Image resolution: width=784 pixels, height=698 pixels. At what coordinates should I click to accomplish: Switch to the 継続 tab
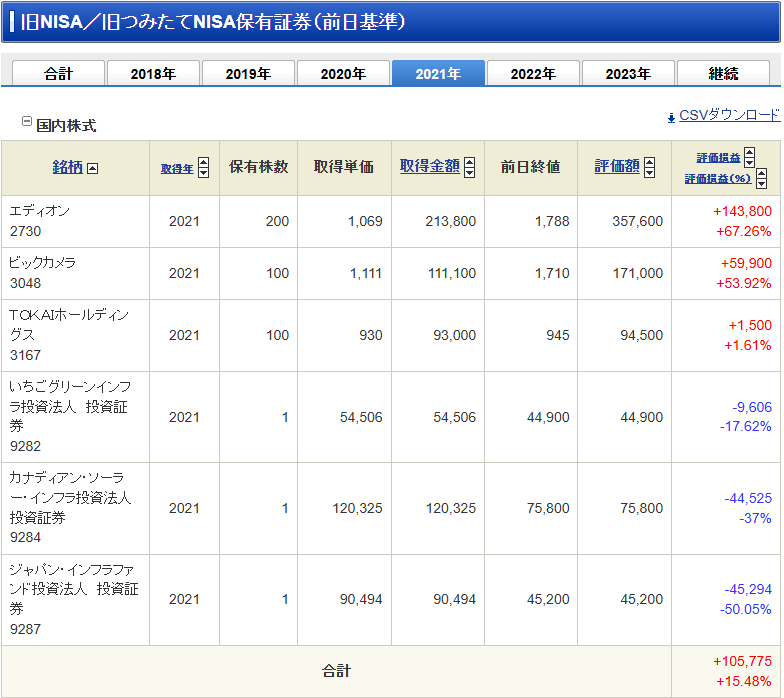pos(723,74)
